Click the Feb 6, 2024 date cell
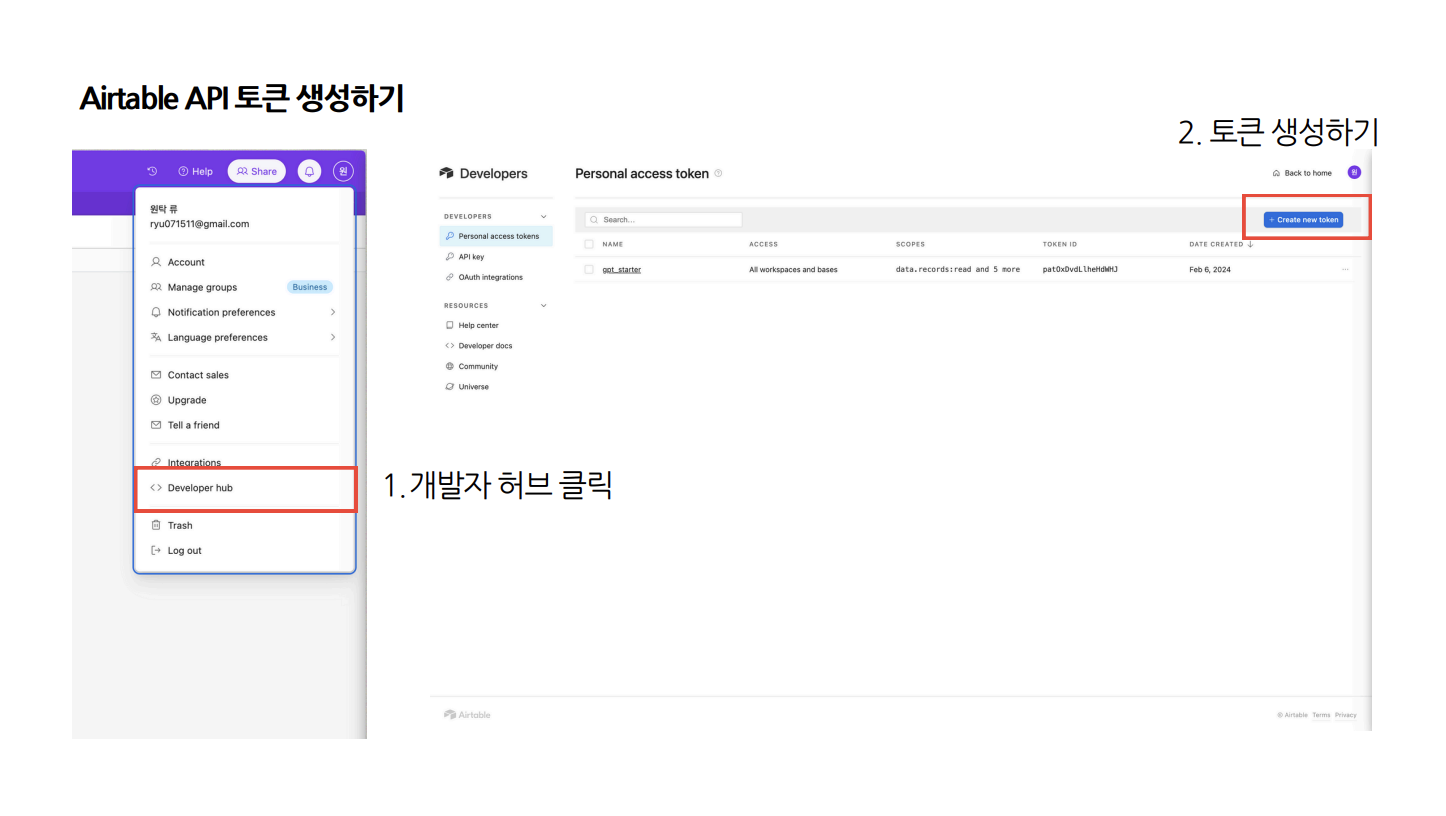Image resolution: width=1446 pixels, height=816 pixels. 1210,269
